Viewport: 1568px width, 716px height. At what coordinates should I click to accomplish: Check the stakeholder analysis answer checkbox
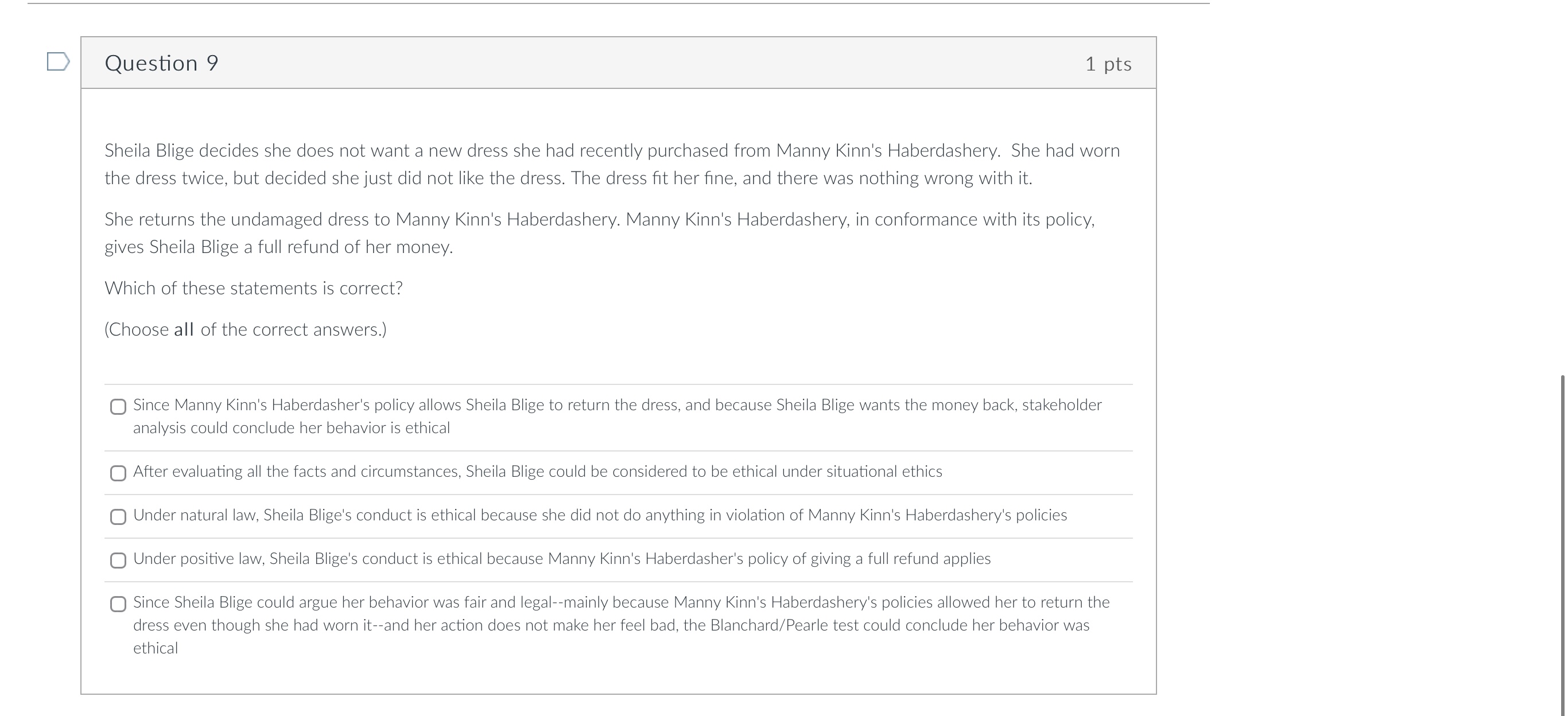coord(118,407)
